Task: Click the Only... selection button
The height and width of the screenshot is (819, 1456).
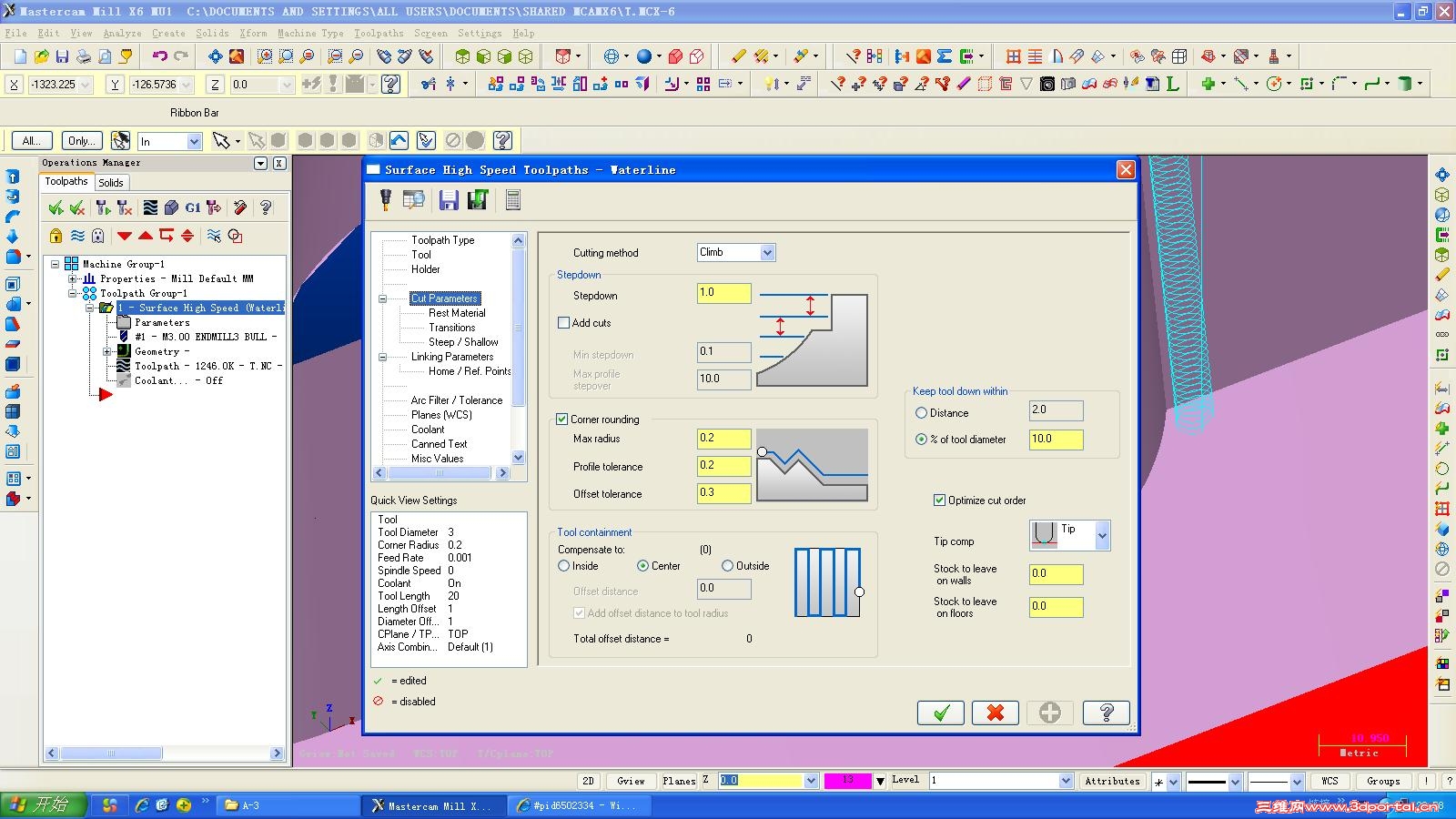Action: point(81,141)
